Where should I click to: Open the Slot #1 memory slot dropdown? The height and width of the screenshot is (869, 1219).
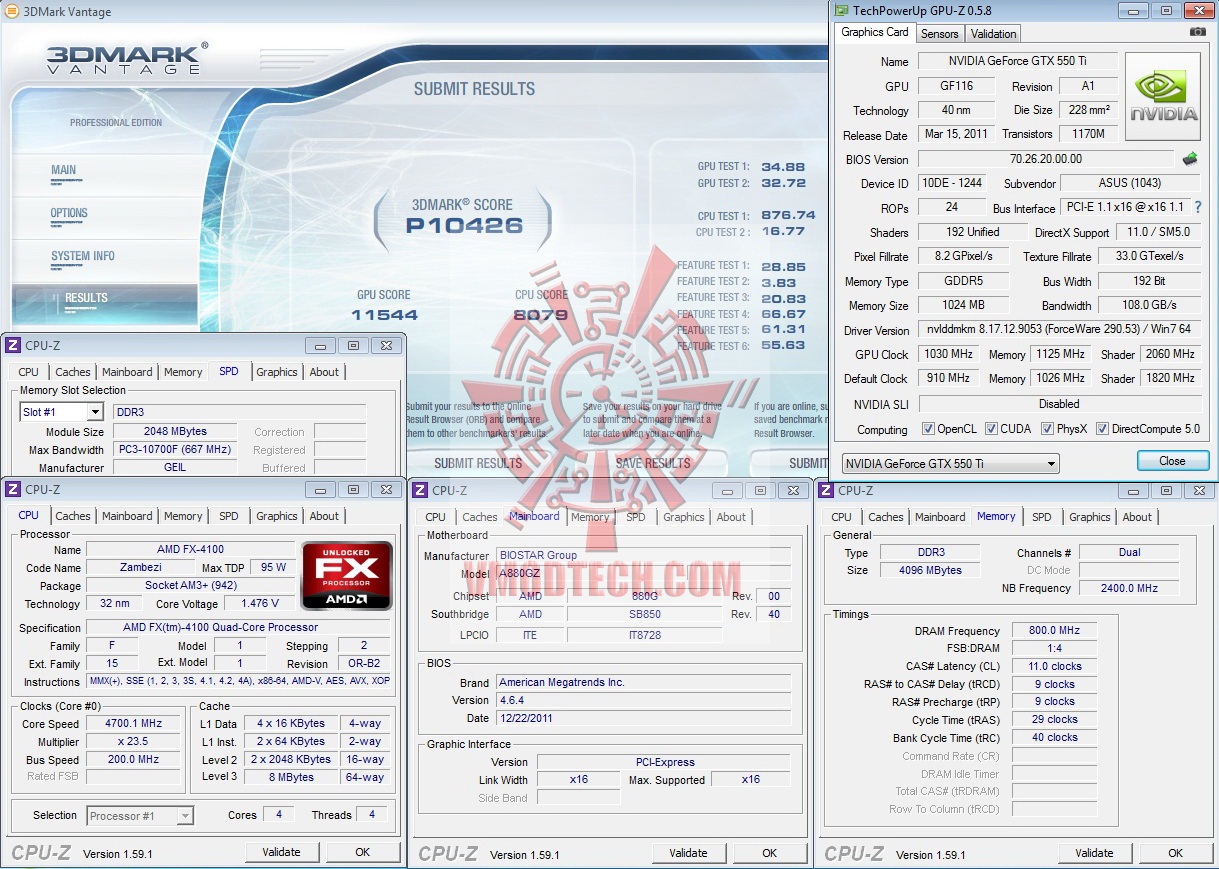point(61,412)
